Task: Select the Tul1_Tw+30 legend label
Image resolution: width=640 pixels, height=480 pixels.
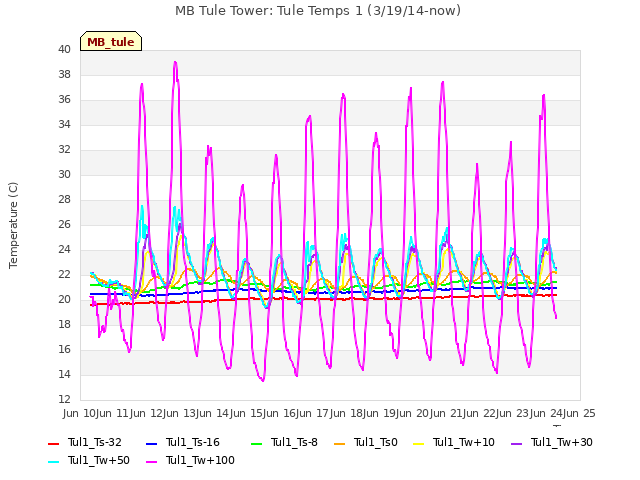Action: (x=562, y=442)
